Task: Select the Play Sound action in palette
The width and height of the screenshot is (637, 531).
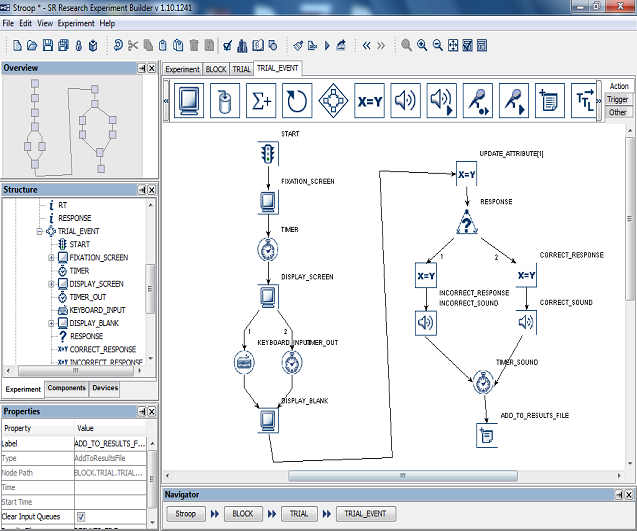Action: [x=405, y=100]
